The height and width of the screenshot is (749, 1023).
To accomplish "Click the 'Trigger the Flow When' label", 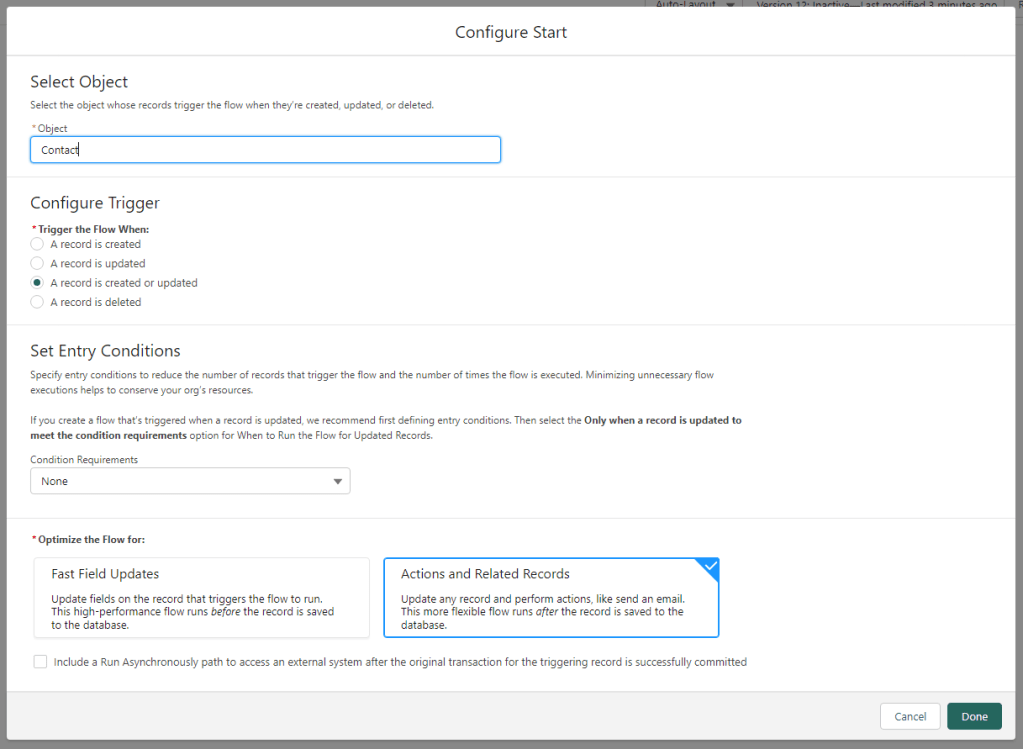I will click(93, 229).
